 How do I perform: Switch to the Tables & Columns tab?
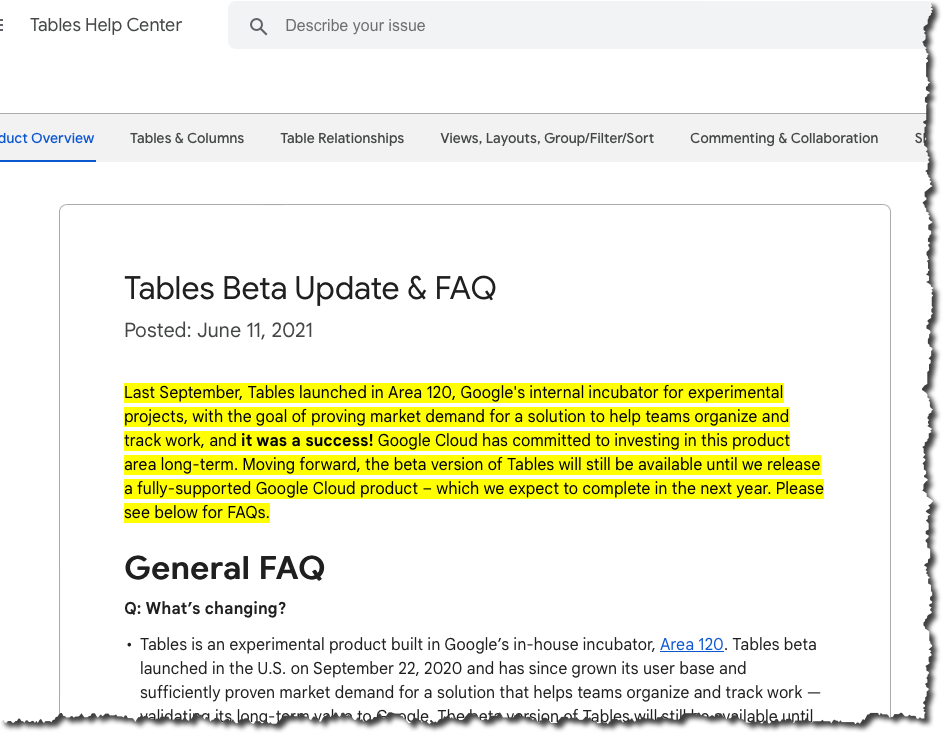click(187, 139)
